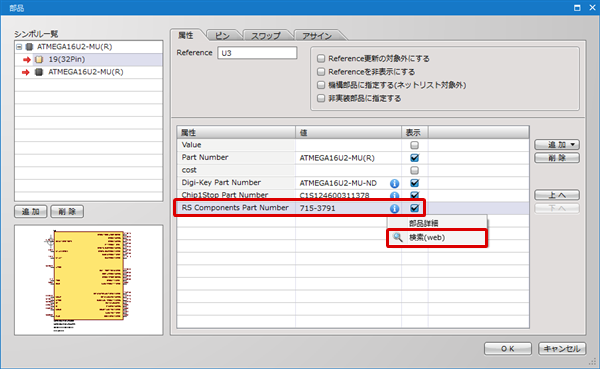Maximize the 部品 dialog window
This screenshot has width=600, height=369.
click(577, 8)
